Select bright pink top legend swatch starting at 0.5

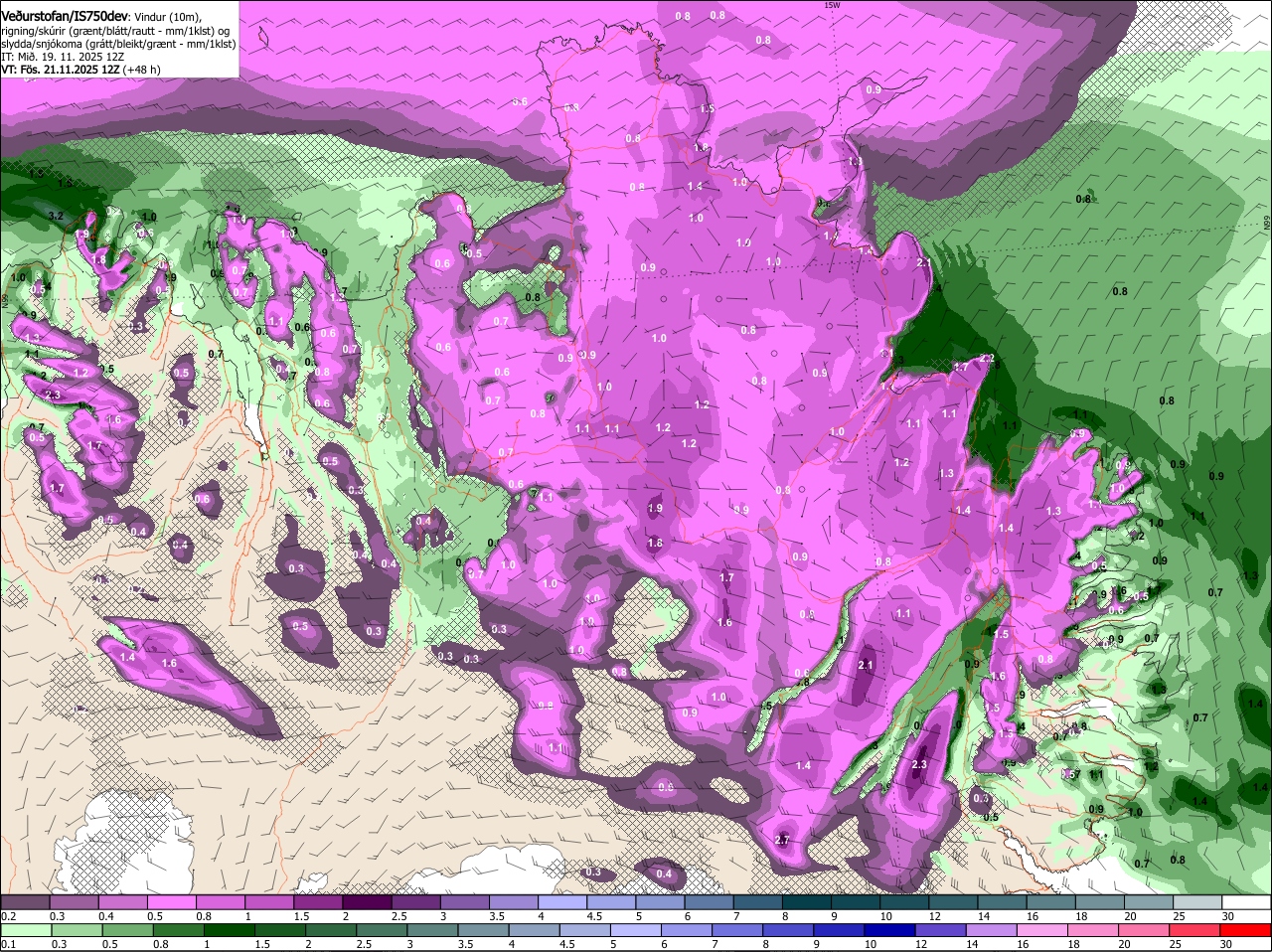click(x=171, y=902)
